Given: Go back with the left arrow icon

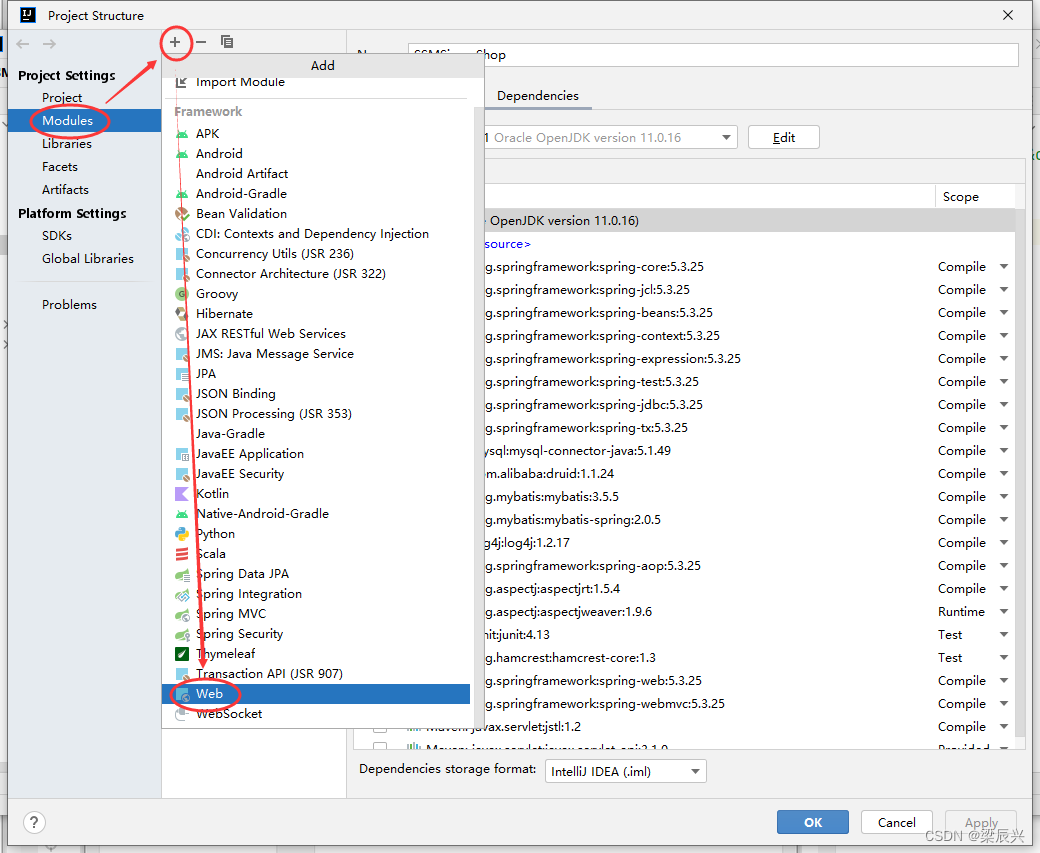Looking at the screenshot, I should click(x=23, y=44).
